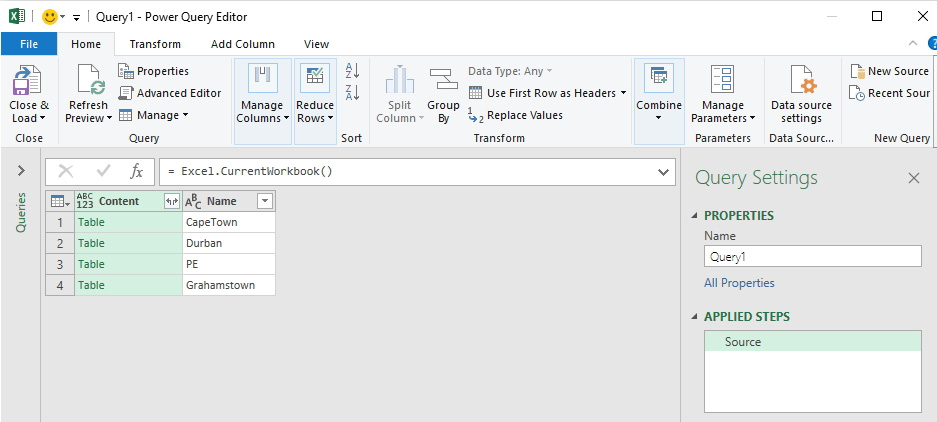
Task: Sort ascending A to Z
Action: tap(352, 71)
